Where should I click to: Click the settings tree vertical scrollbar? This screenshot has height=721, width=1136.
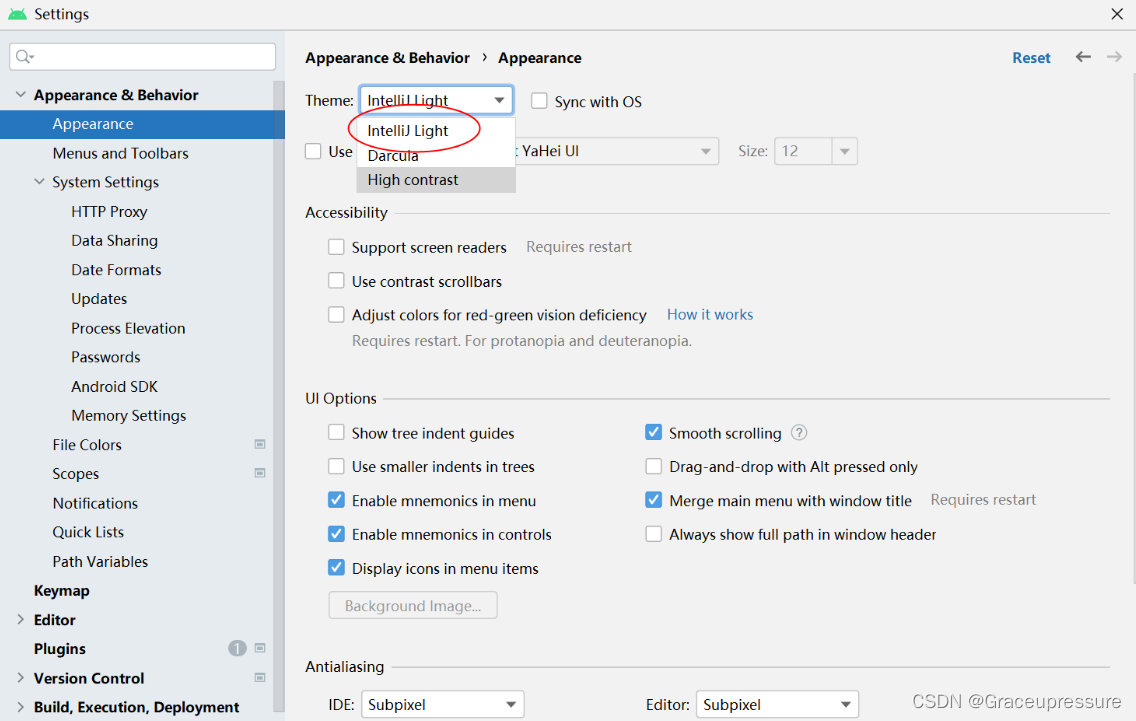(279, 395)
